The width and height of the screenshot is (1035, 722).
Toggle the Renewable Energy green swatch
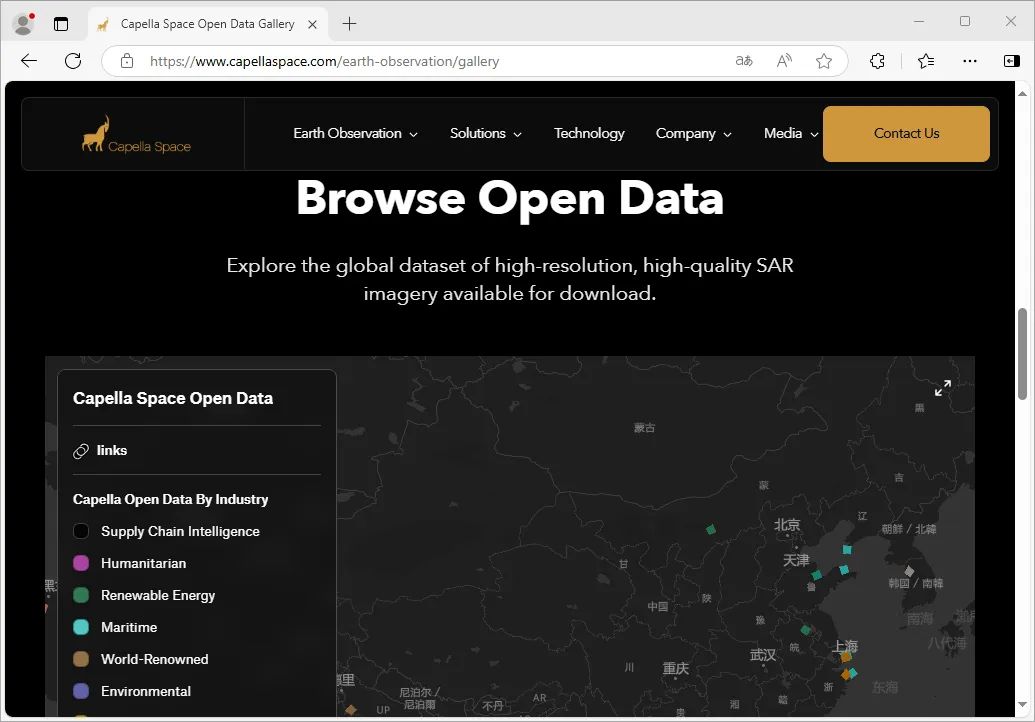pos(81,595)
